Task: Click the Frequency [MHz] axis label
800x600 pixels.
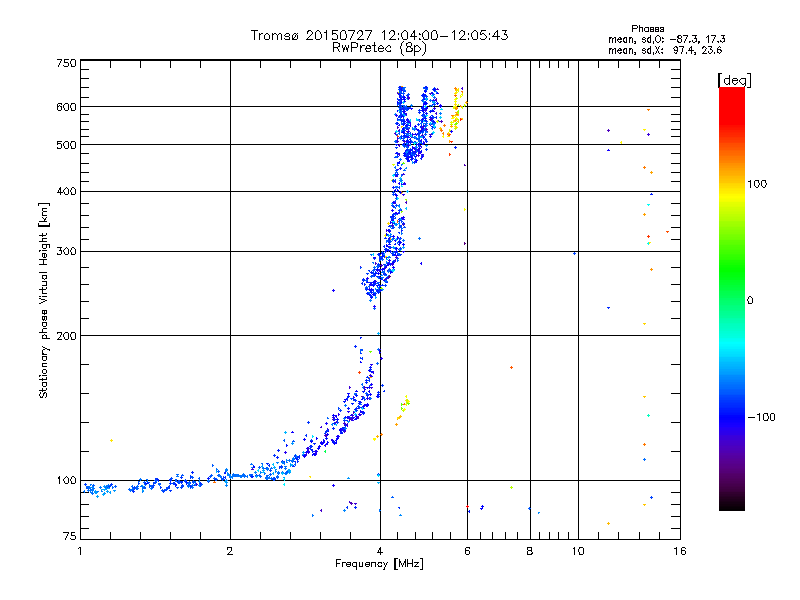Action: [379, 564]
